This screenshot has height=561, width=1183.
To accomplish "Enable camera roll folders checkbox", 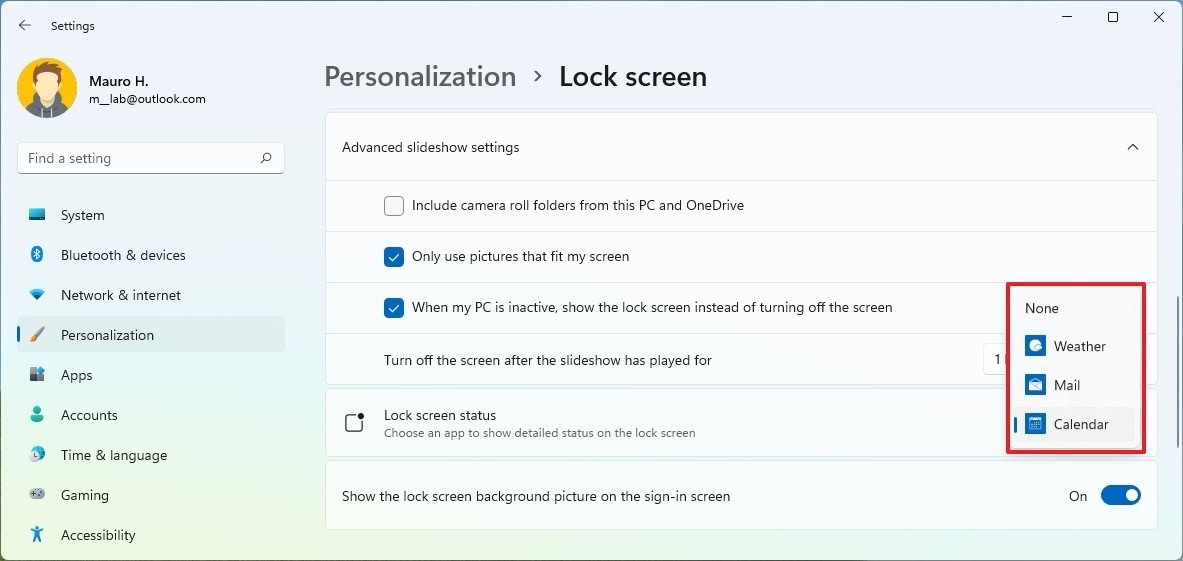I will tap(394, 205).
